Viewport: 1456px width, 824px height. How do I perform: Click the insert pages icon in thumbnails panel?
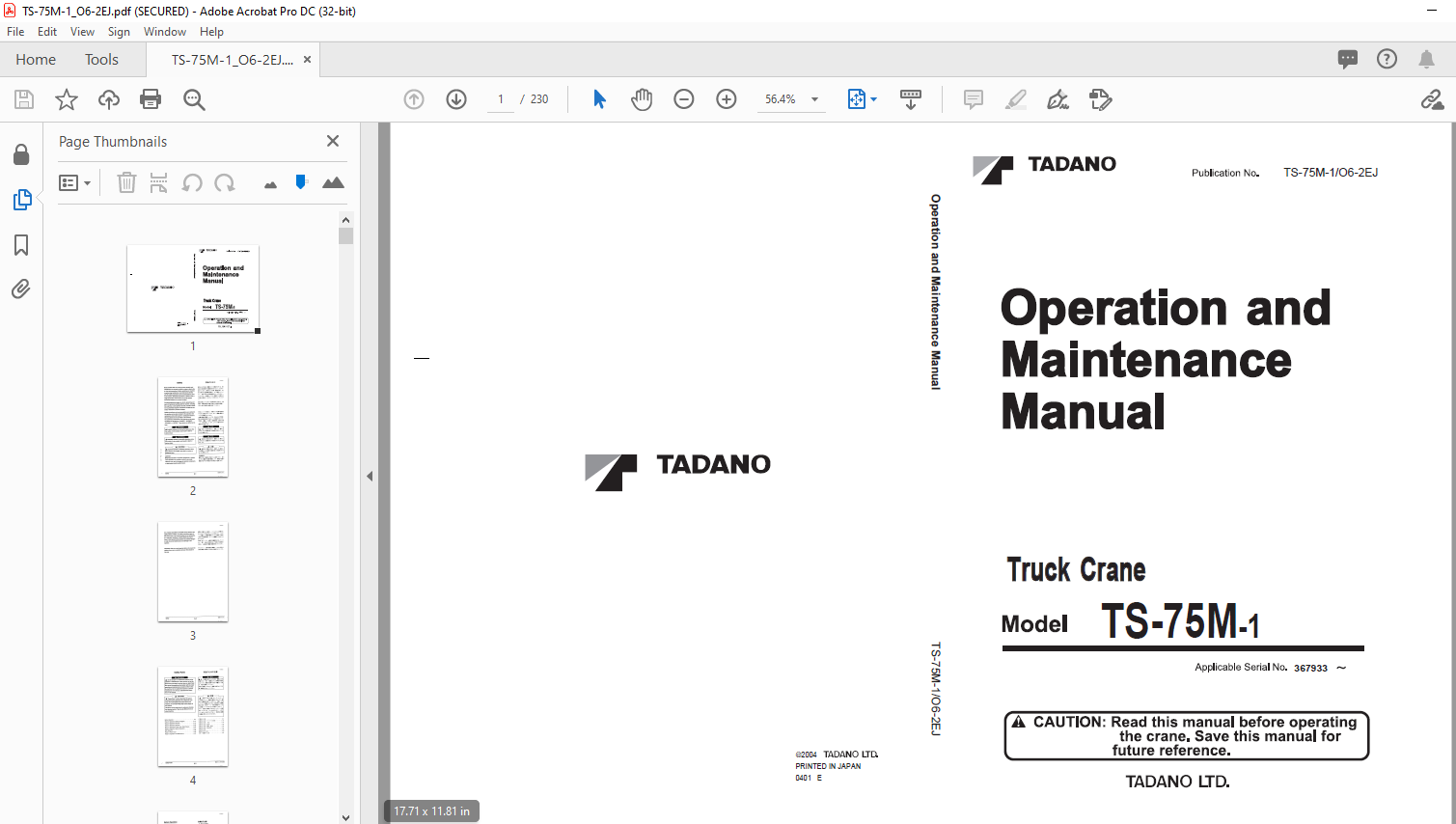(x=159, y=182)
